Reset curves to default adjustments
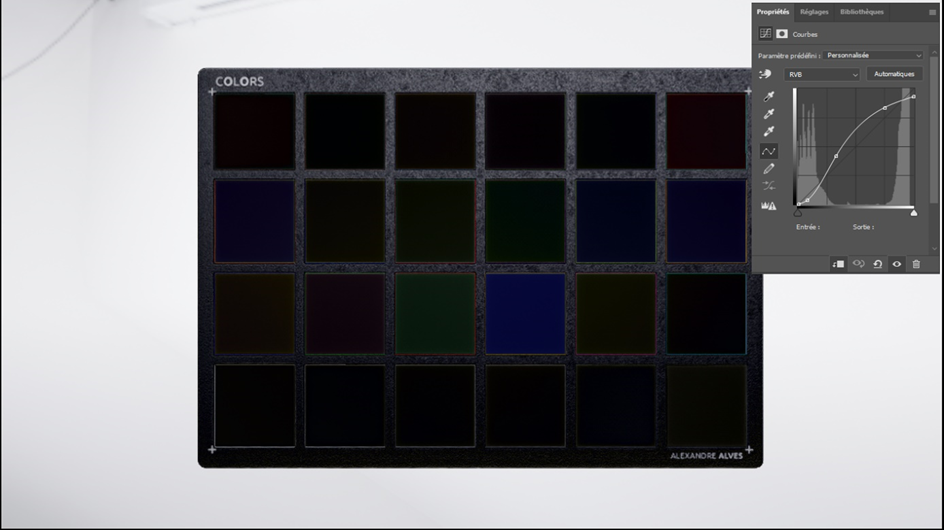The height and width of the screenshot is (530, 944). (878, 264)
